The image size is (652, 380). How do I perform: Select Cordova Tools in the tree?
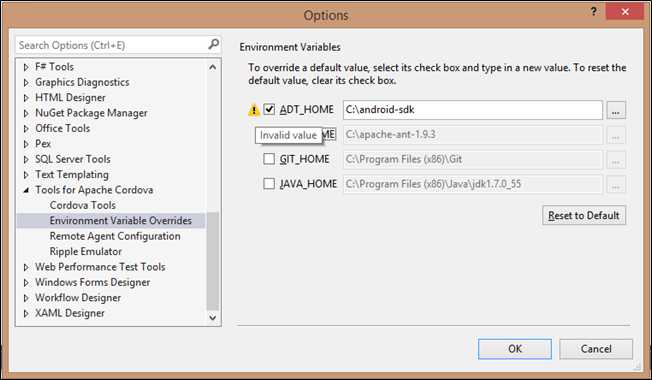pos(83,205)
